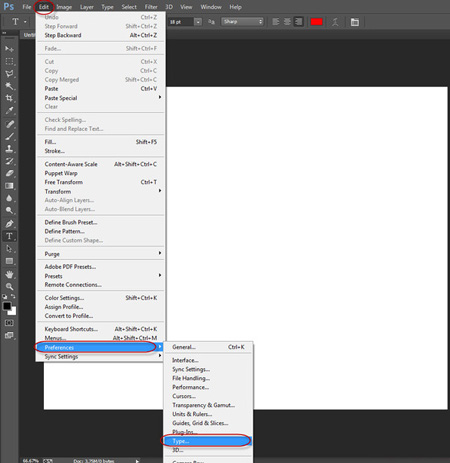Image resolution: width=450 pixels, height=463 pixels.
Task: Toggle Quick Mask mode icon
Action: (x=9, y=323)
